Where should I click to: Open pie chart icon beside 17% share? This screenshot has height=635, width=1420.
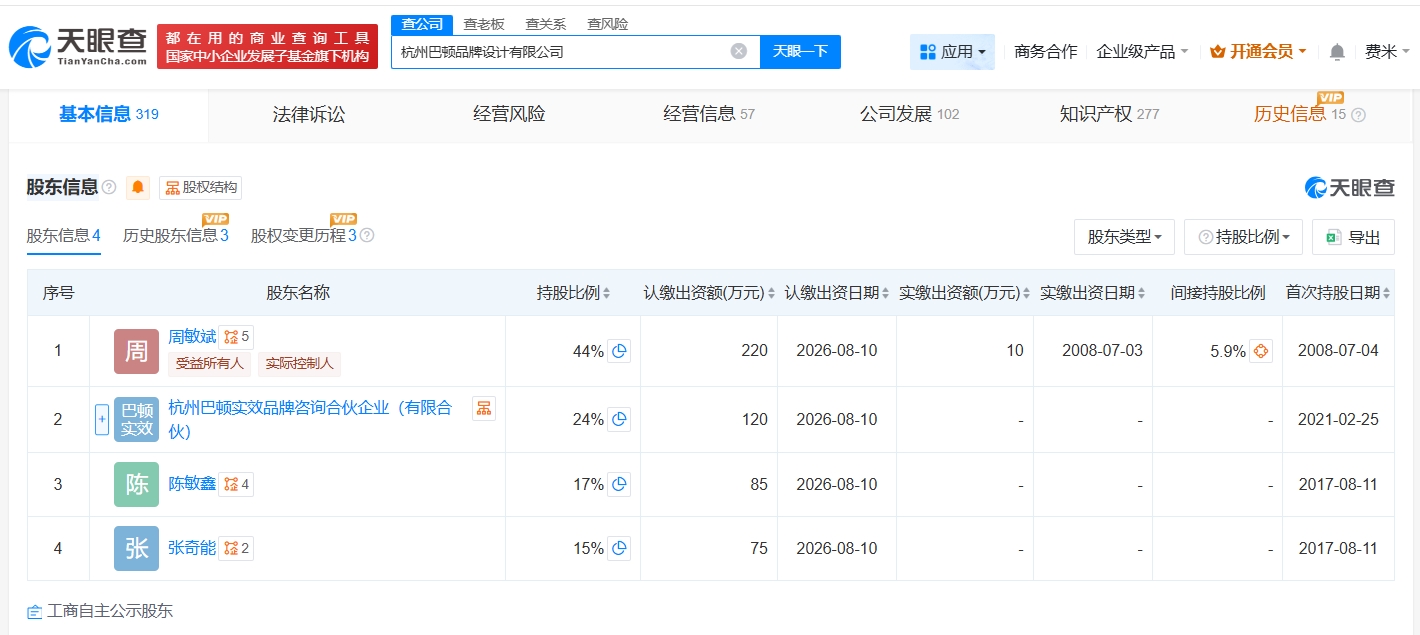click(619, 484)
